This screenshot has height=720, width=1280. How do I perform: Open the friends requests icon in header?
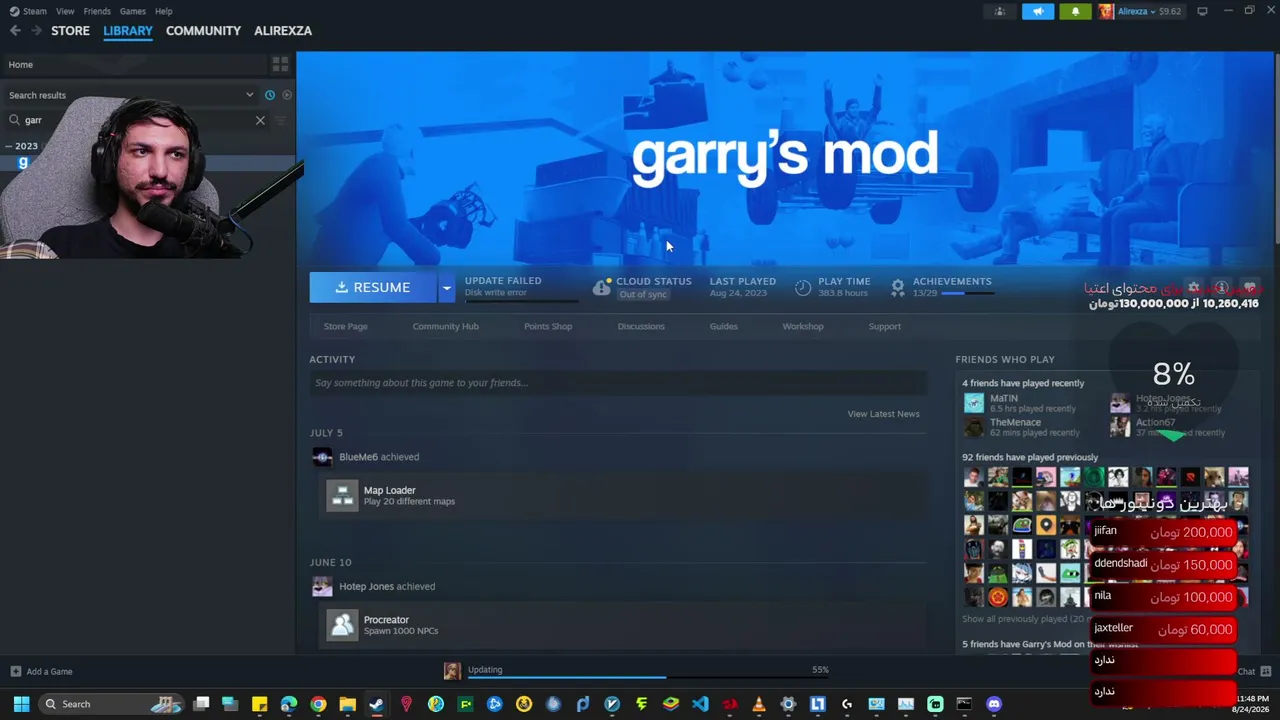pos(1000,12)
